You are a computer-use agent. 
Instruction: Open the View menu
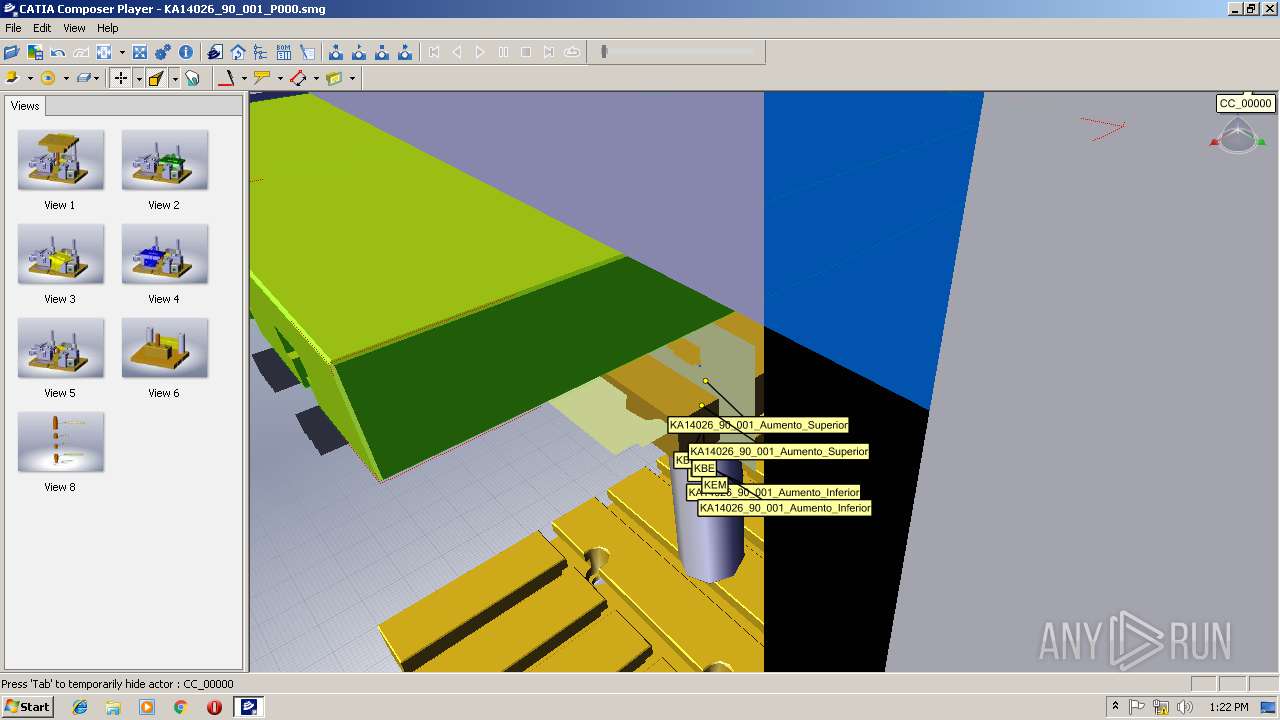click(x=75, y=28)
